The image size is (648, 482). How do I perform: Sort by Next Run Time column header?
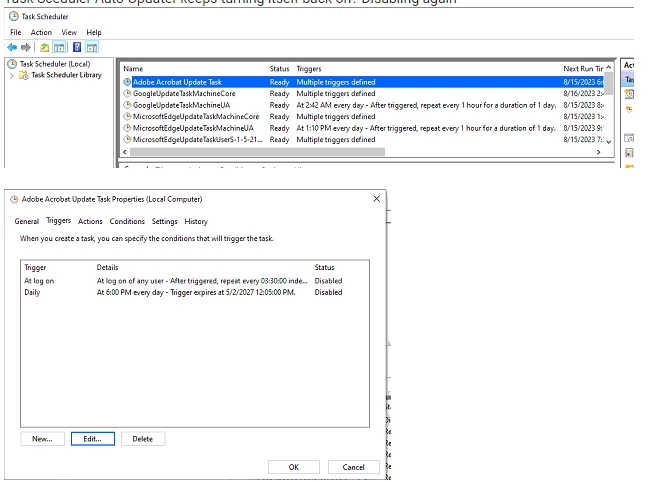583,69
